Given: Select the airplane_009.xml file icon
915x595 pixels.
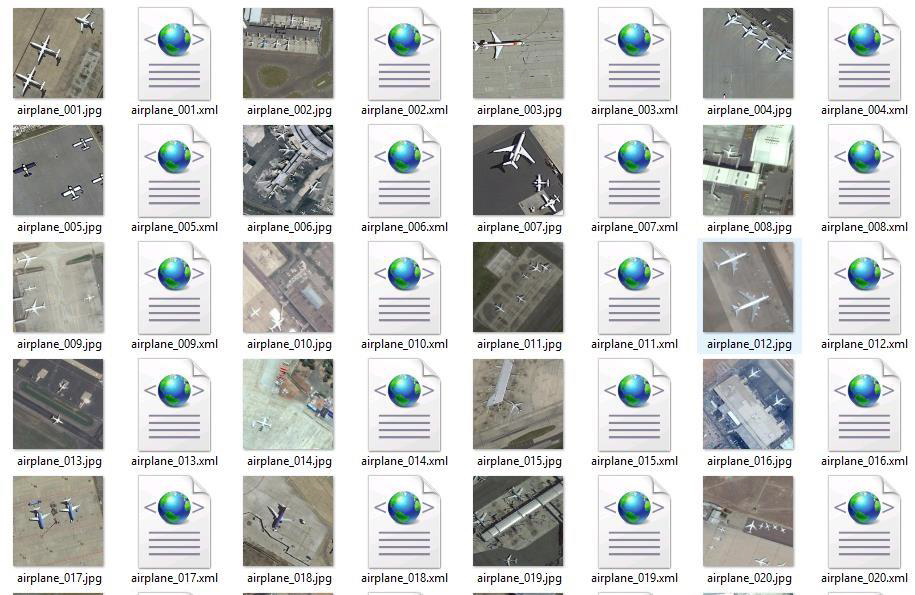Looking at the screenshot, I should (x=174, y=288).
